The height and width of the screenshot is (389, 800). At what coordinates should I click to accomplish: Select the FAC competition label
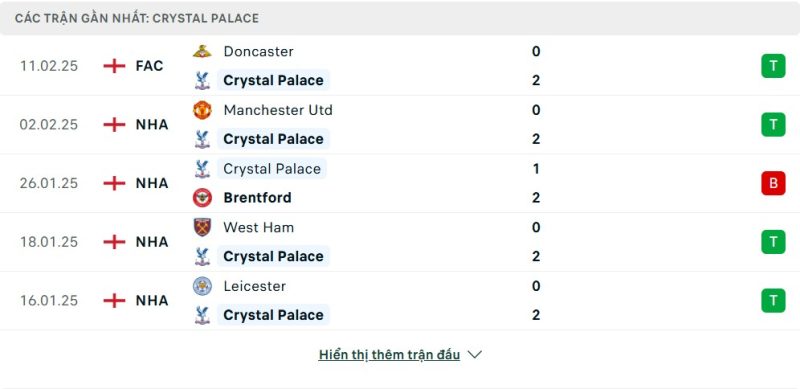[x=149, y=66]
